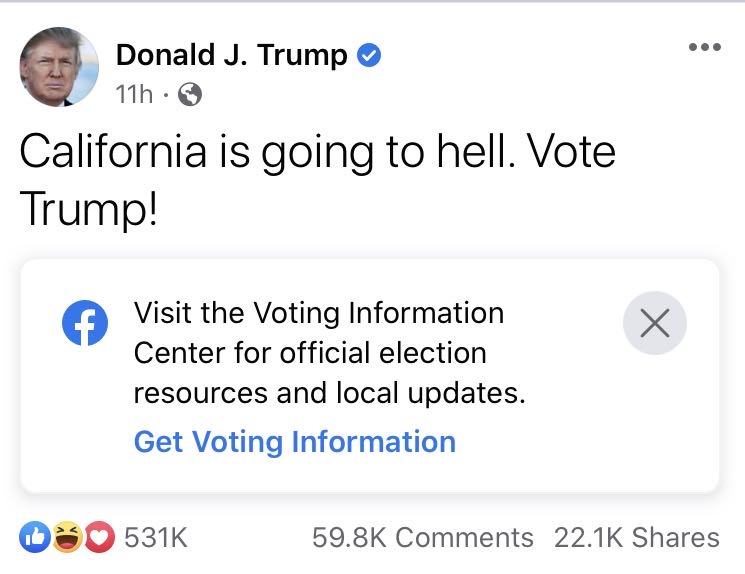This screenshot has width=745, height=574.
Task: Open the Get Voting Information link
Action: (295, 442)
